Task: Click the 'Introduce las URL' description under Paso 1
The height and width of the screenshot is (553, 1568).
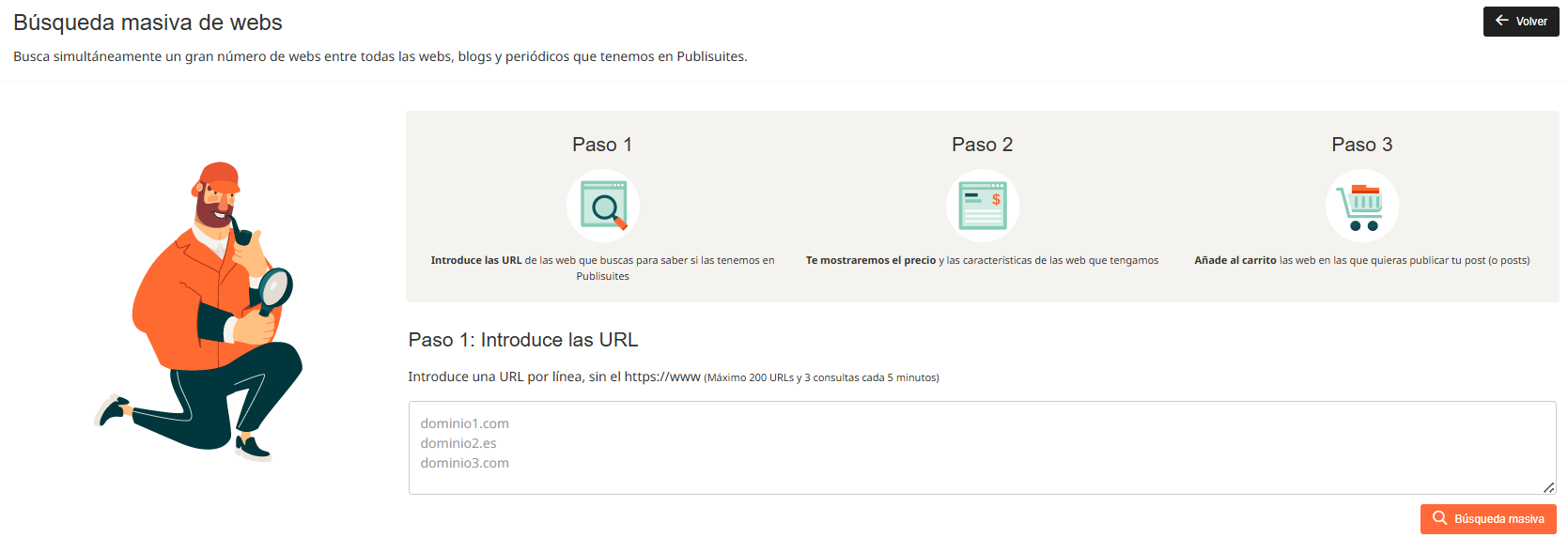Action: tap(602, 268)
